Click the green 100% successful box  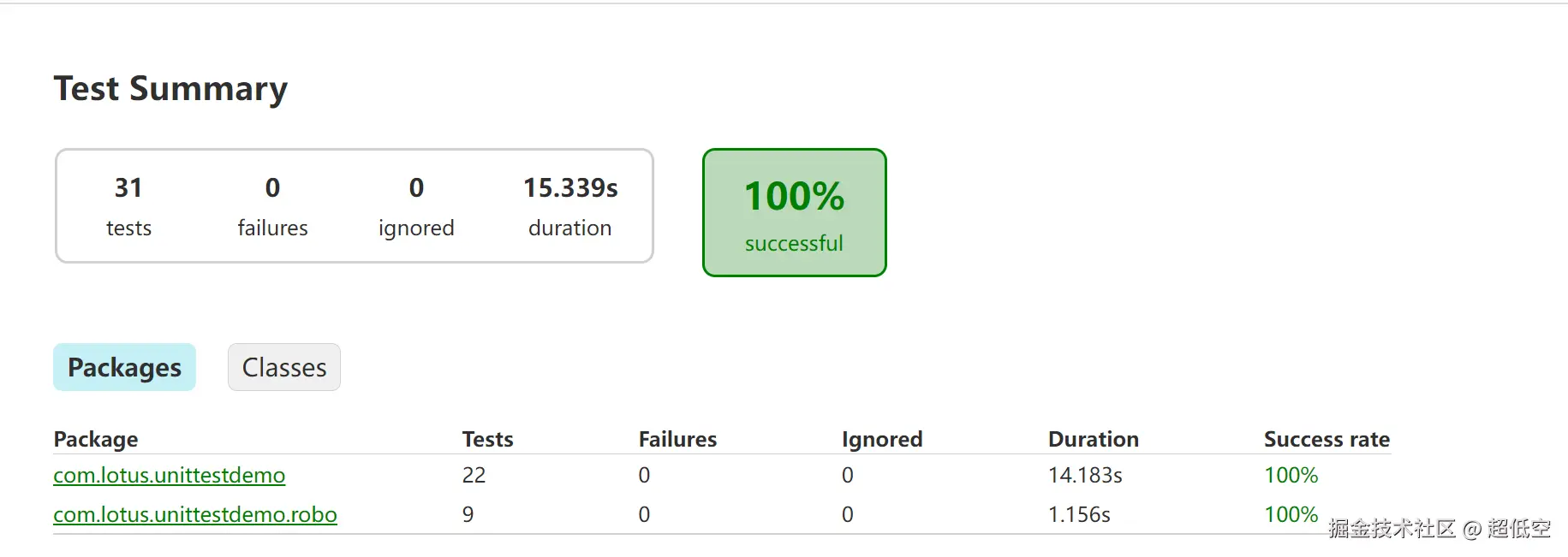pos(794,212)
